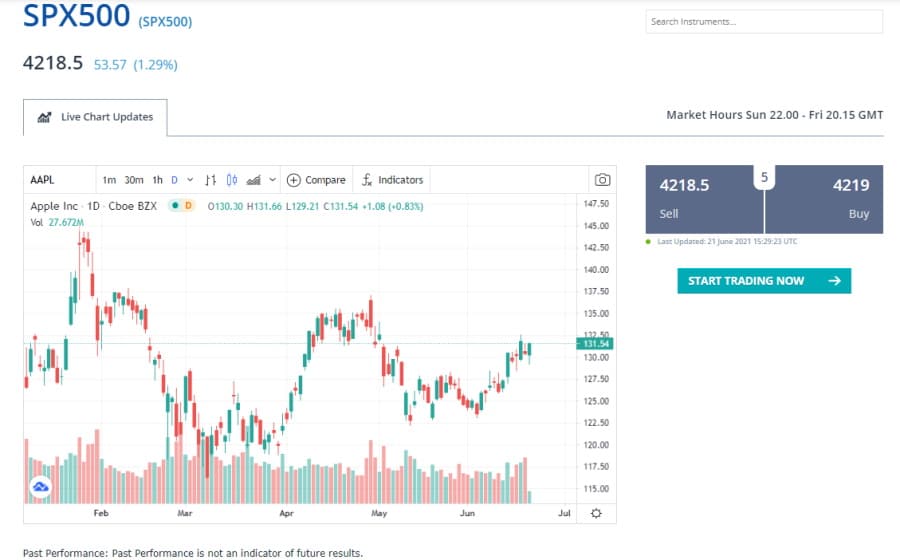This screenshot has width=900, height=560.
Task: Select the 30m interval
Action: [134, 180]
